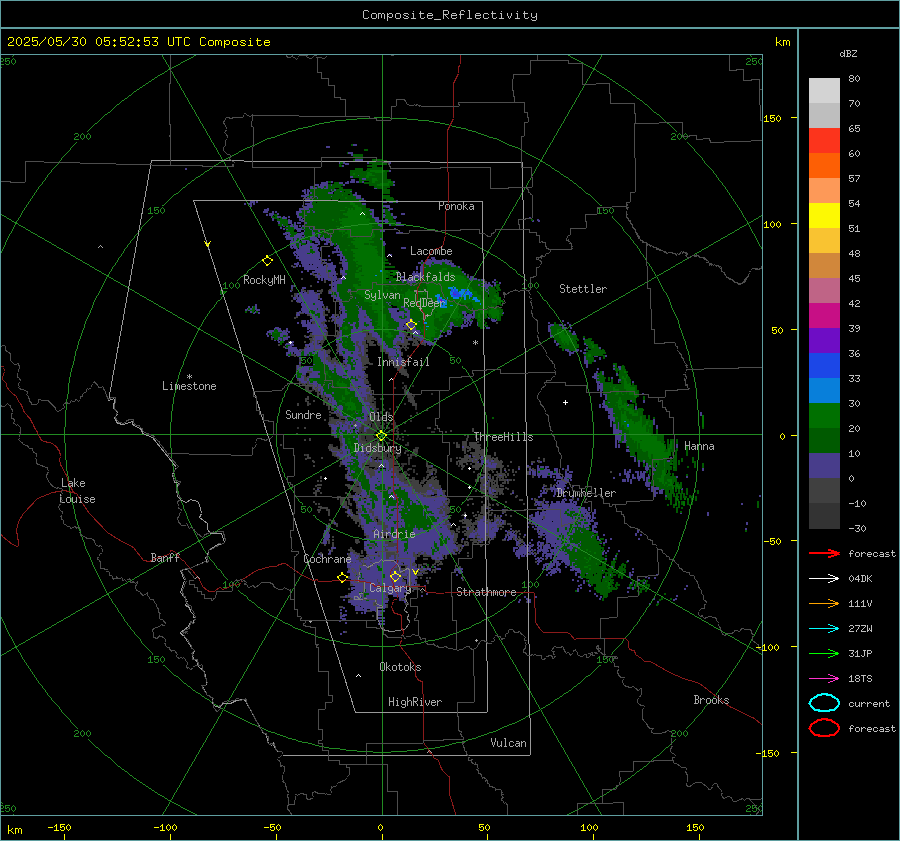Click the Ponoka city label
Screen dimensions: 900x841
[x=456, y=206]
